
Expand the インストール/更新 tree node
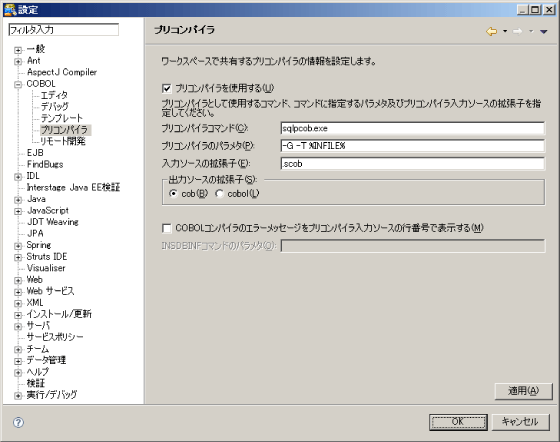(18, 315)
